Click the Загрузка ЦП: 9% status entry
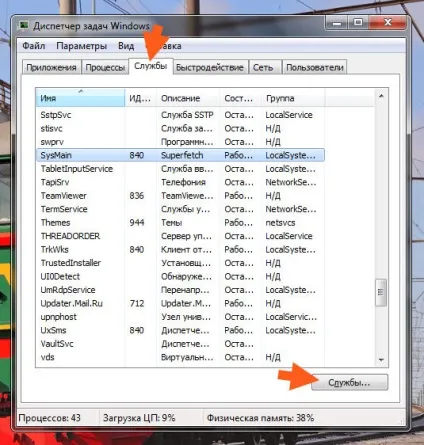Viewport: 424px width, 445px height. pyautogui.click(x=139, y=418)
